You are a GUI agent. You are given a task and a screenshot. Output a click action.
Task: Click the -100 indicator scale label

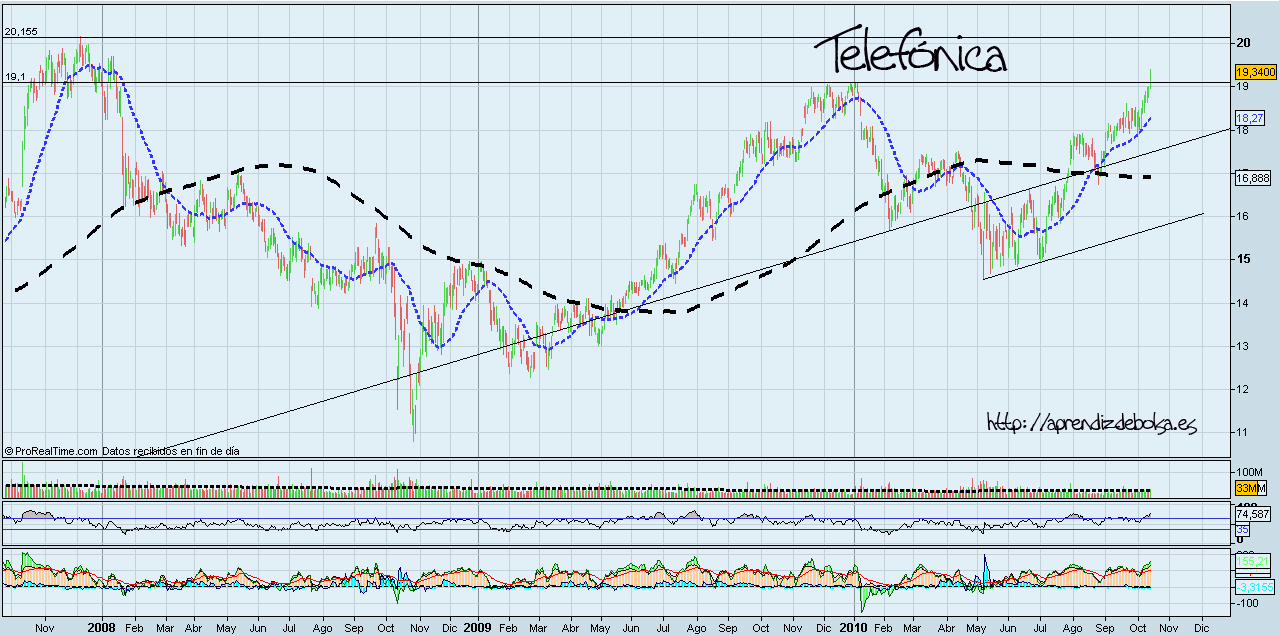coord(1249,603)
